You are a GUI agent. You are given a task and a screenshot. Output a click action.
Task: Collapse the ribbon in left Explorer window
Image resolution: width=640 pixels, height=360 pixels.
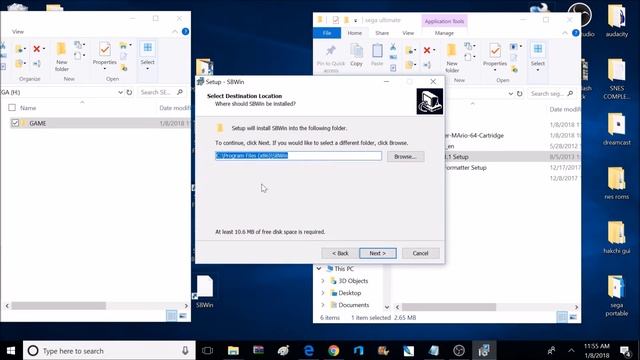[x=175, y=32]
